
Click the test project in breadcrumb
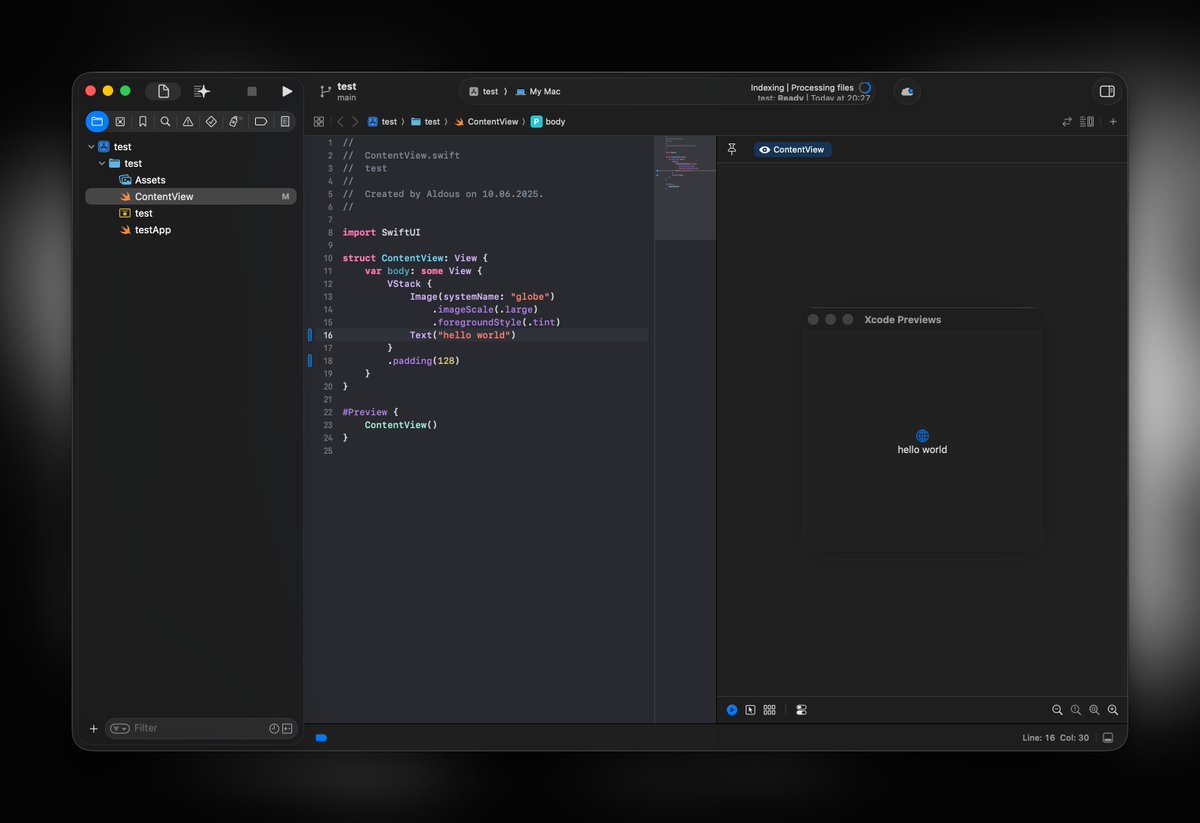click(x=382, y=121)
